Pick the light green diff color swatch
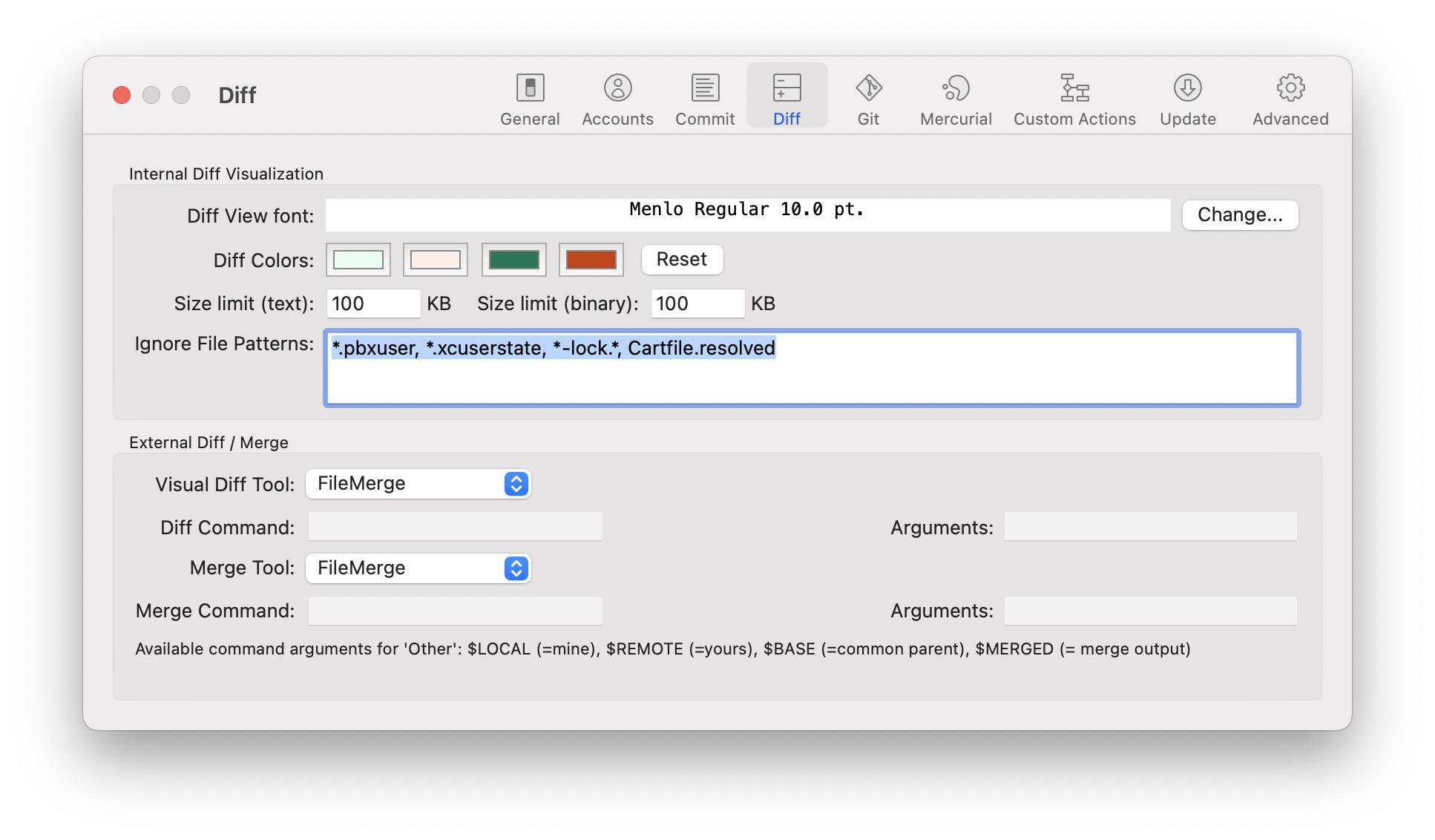1435x840 pixels. coord(358,260)
